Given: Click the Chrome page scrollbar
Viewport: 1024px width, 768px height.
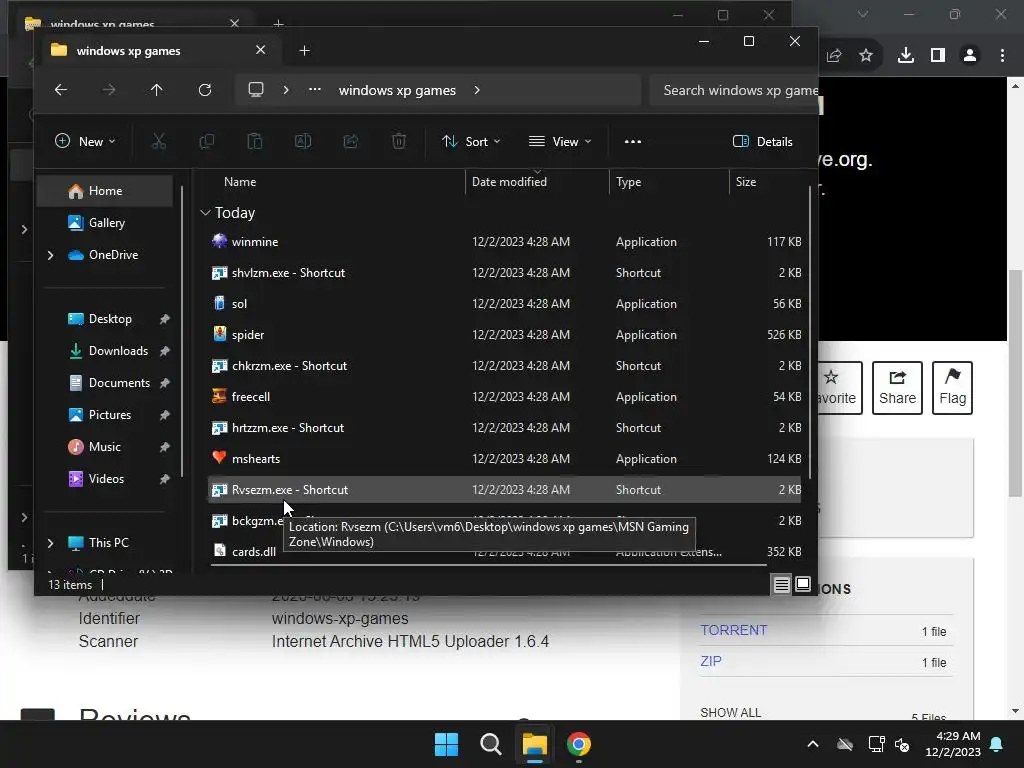Looking at the screenshot, I should (1014, 383).
